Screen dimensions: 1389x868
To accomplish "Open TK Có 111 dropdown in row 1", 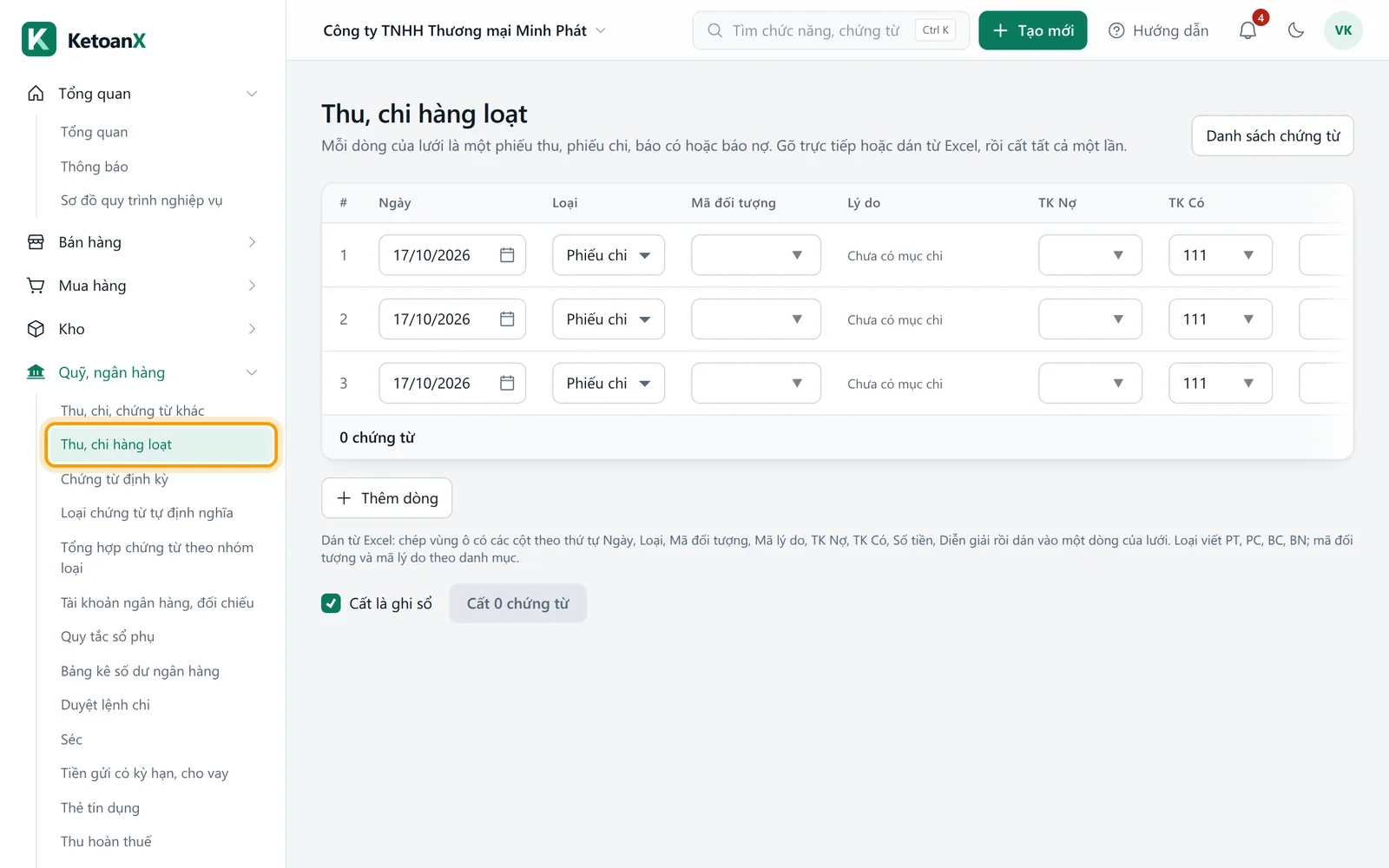I will click(x=1221, y=255).
